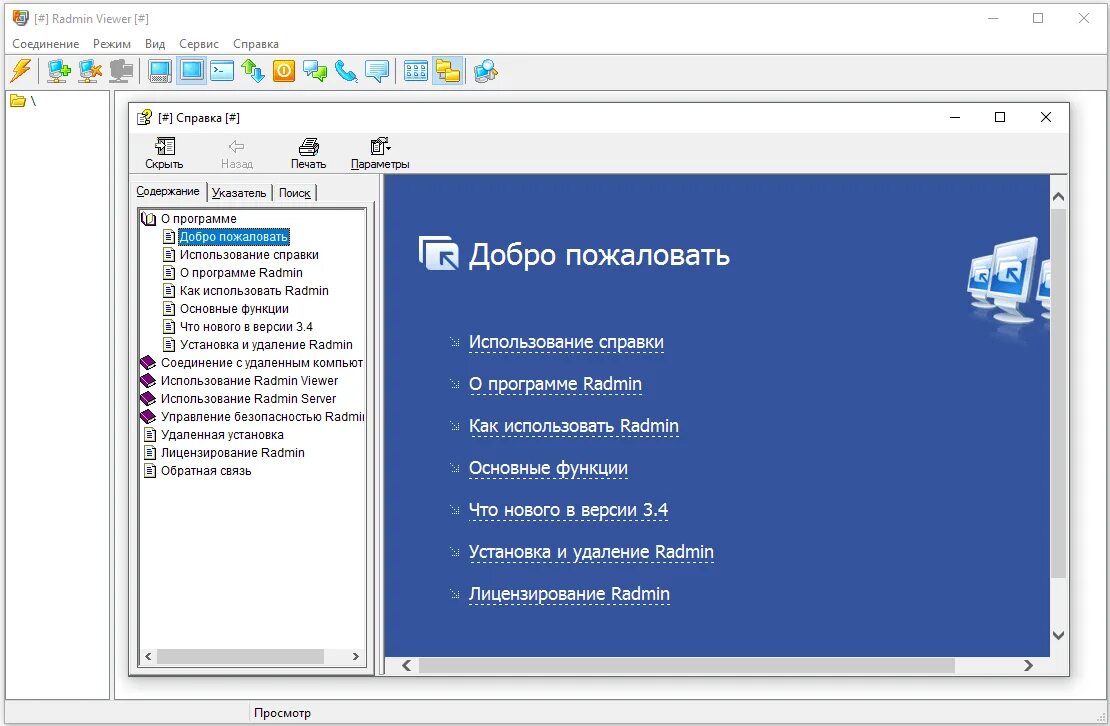The width and height of the screenshot is (1110, 726).
Task: Open Удаленная установка topic in tree
Action: pyautogui.click(x=222, y=435)
